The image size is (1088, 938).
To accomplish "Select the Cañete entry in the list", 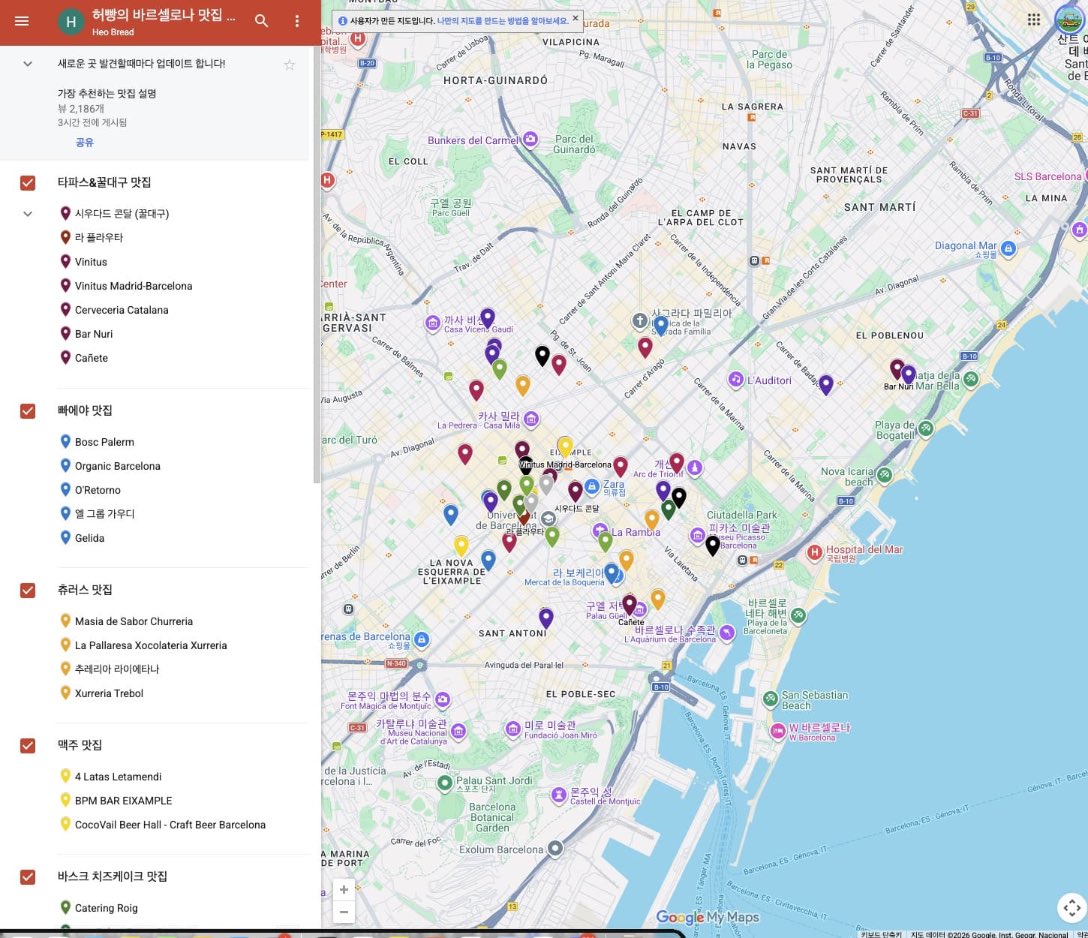I will [92, 358].
